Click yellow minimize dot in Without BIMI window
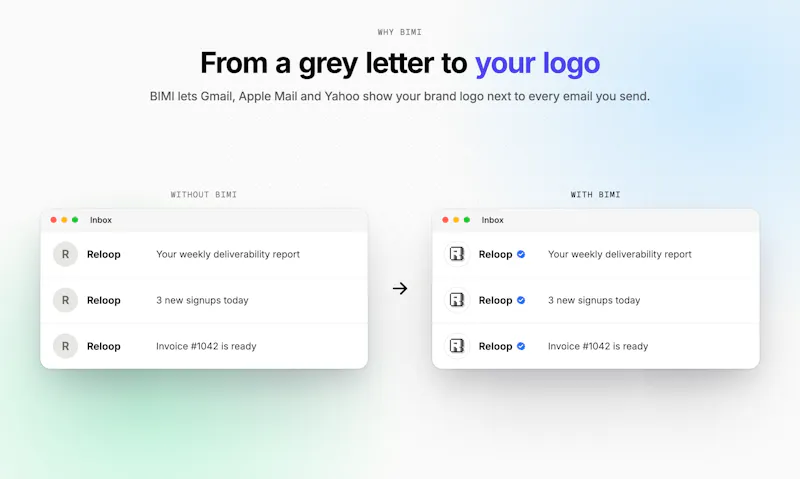 [x=64, y=220]
